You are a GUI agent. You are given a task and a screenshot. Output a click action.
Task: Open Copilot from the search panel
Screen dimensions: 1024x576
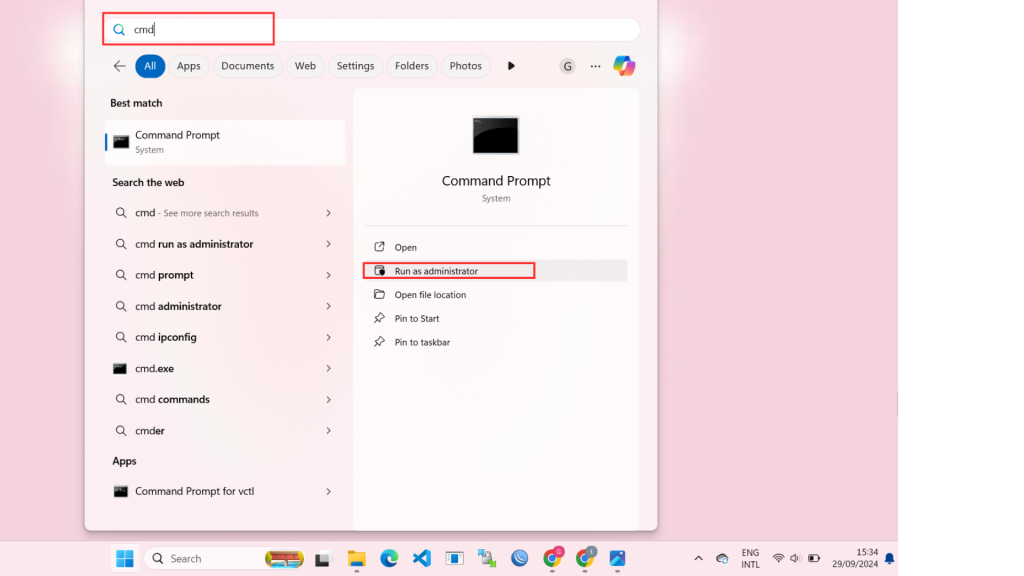(624, 66)
